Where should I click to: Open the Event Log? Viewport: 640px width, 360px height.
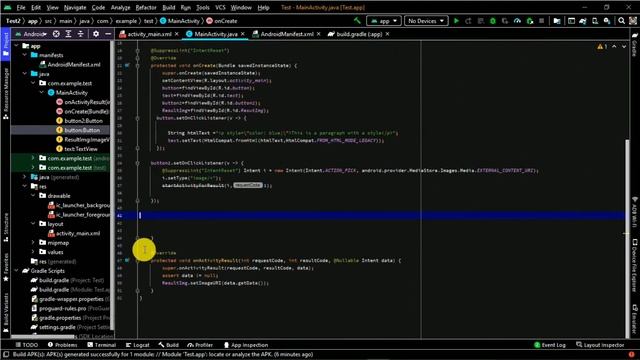click(x=550, y=345)
